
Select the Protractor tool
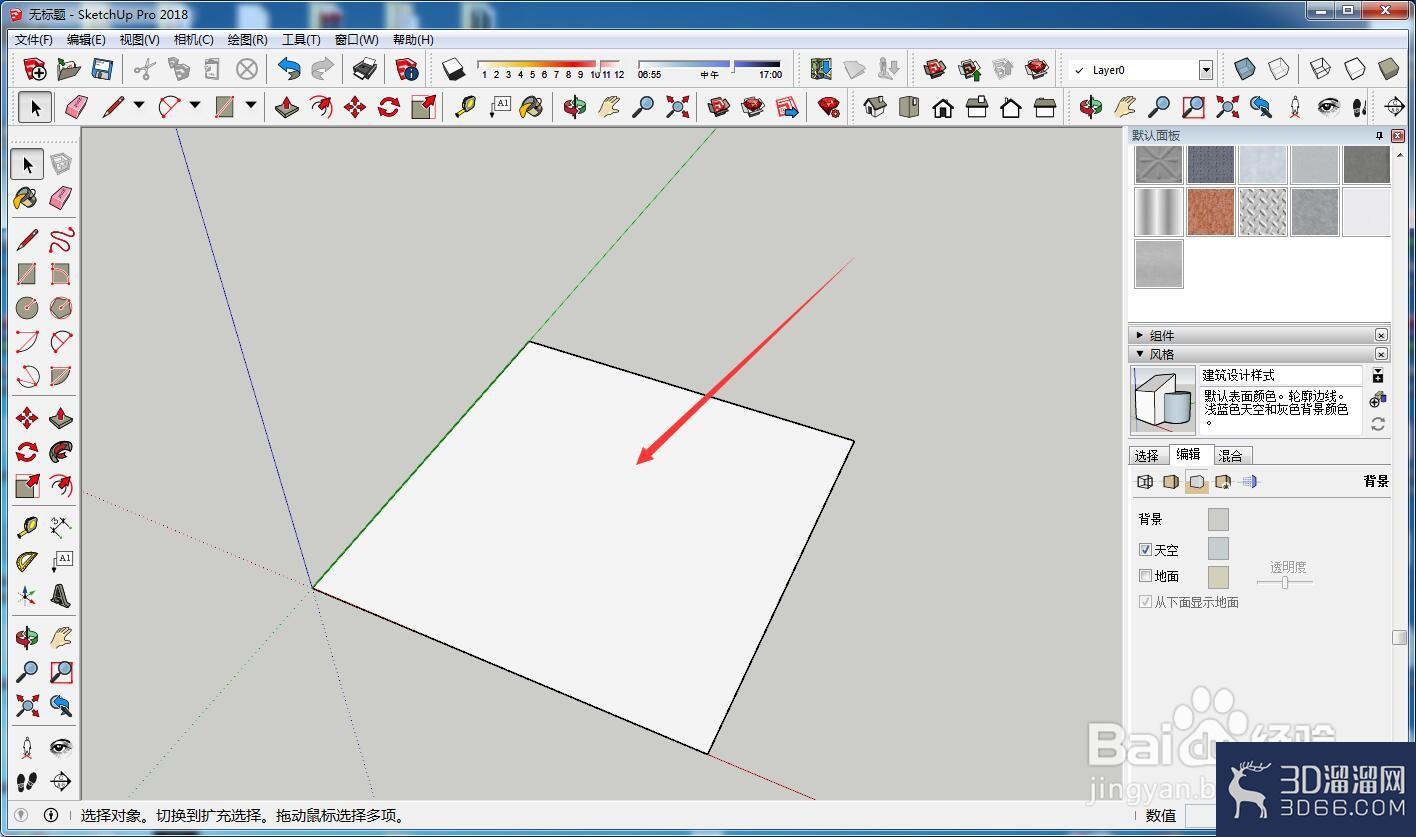click(x=27, y=561)
